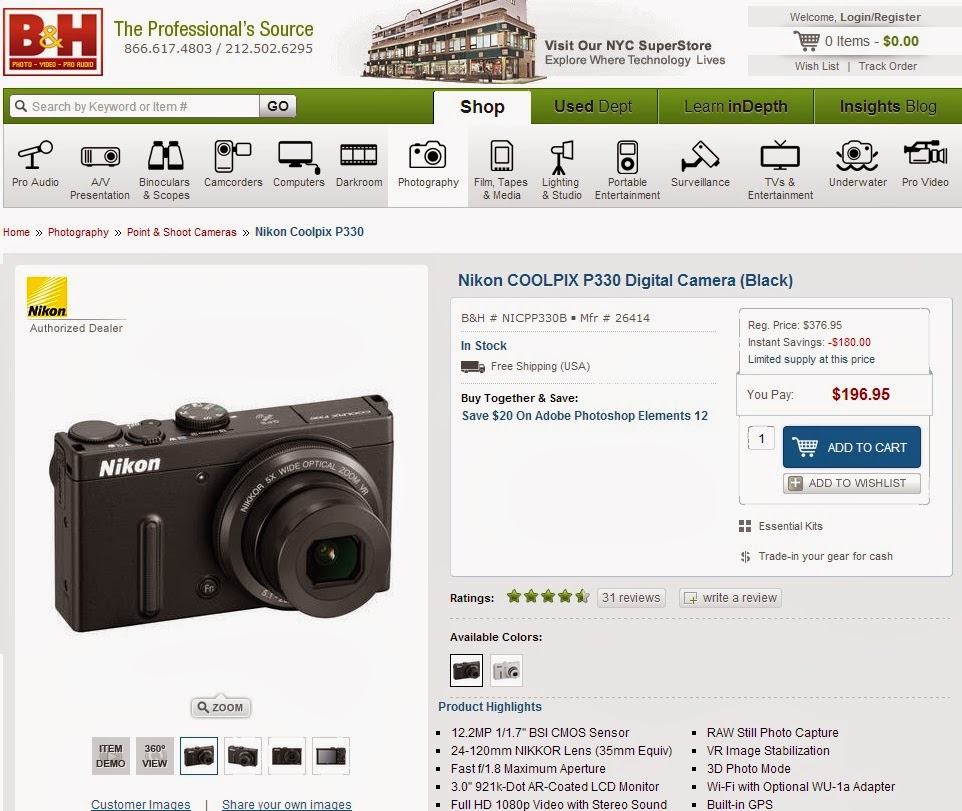Open the ITEM DEMO view

point(110,756)
